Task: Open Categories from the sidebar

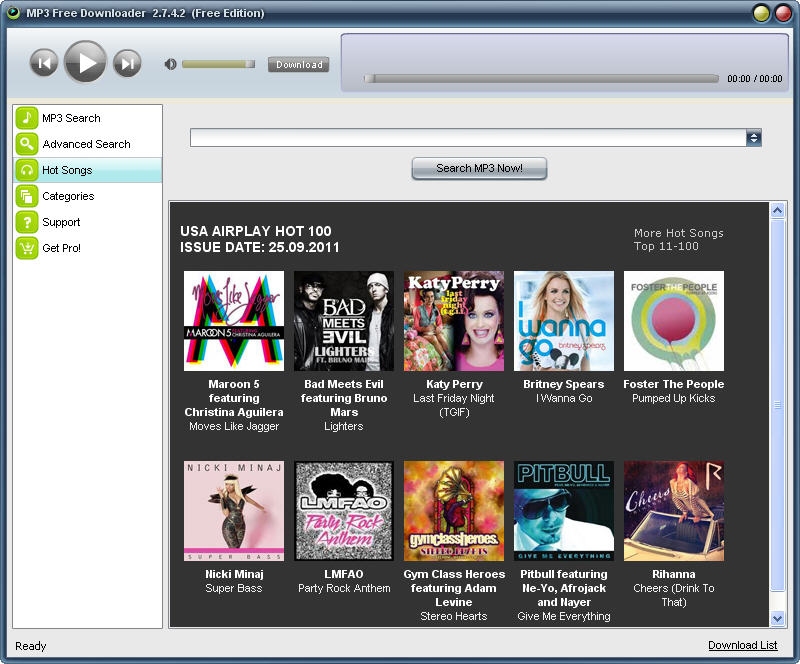Action: [x=87, y=196]
